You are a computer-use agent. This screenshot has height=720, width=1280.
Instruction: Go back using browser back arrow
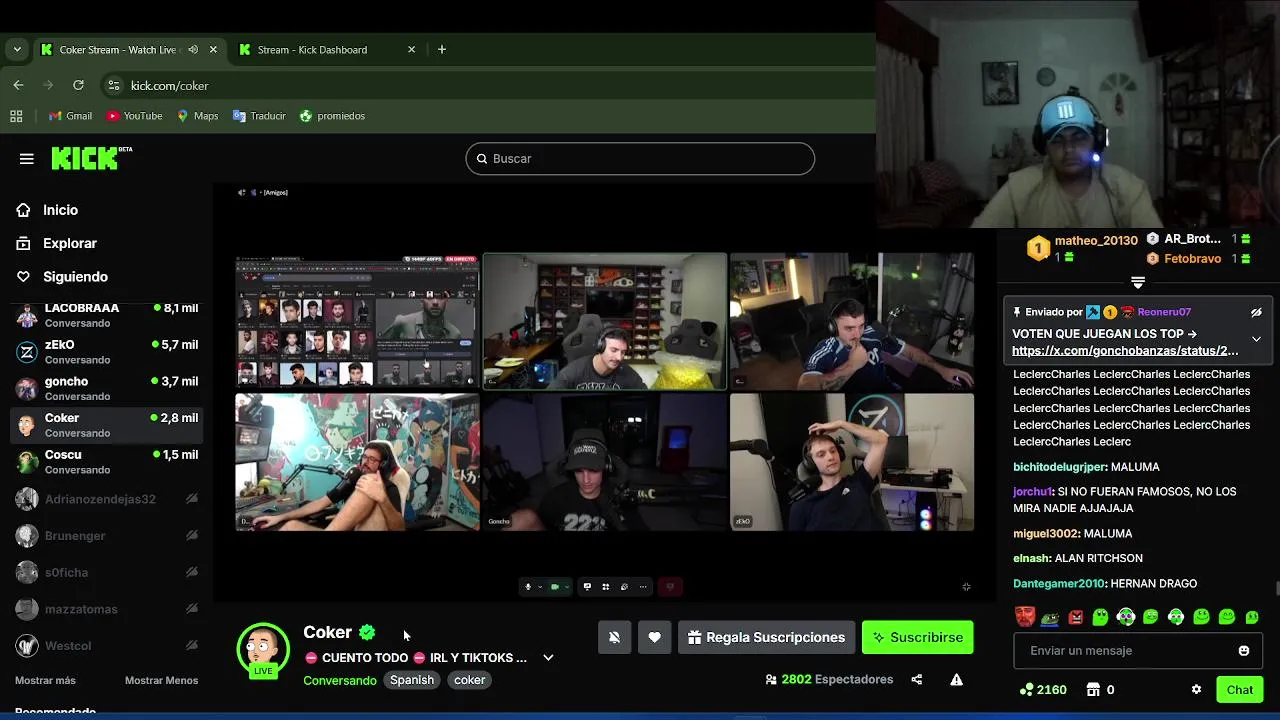point(18,85)
